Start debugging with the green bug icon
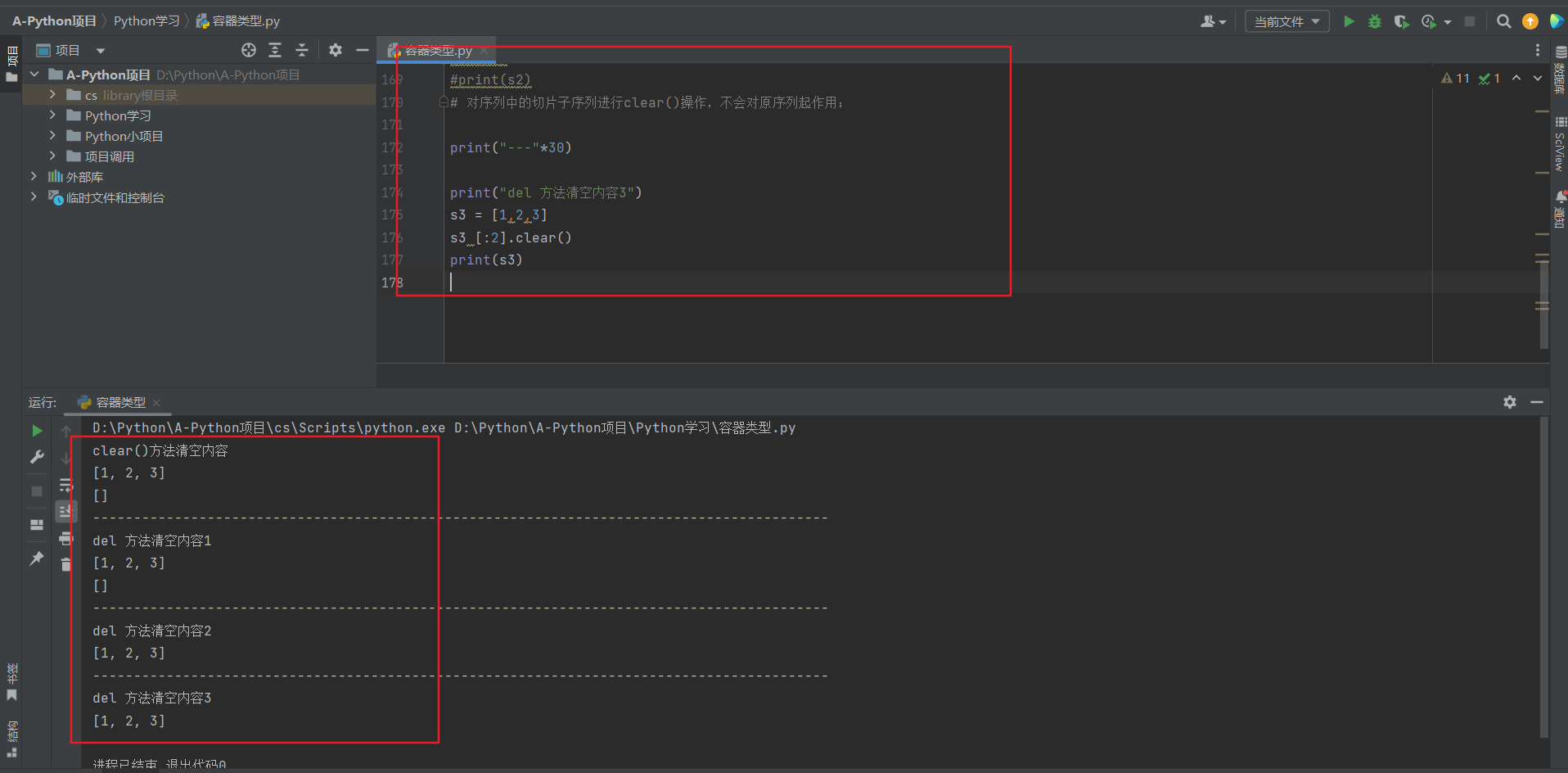Image resolution: width=1568 pixels, height=773 pixels. [1375, 22]
